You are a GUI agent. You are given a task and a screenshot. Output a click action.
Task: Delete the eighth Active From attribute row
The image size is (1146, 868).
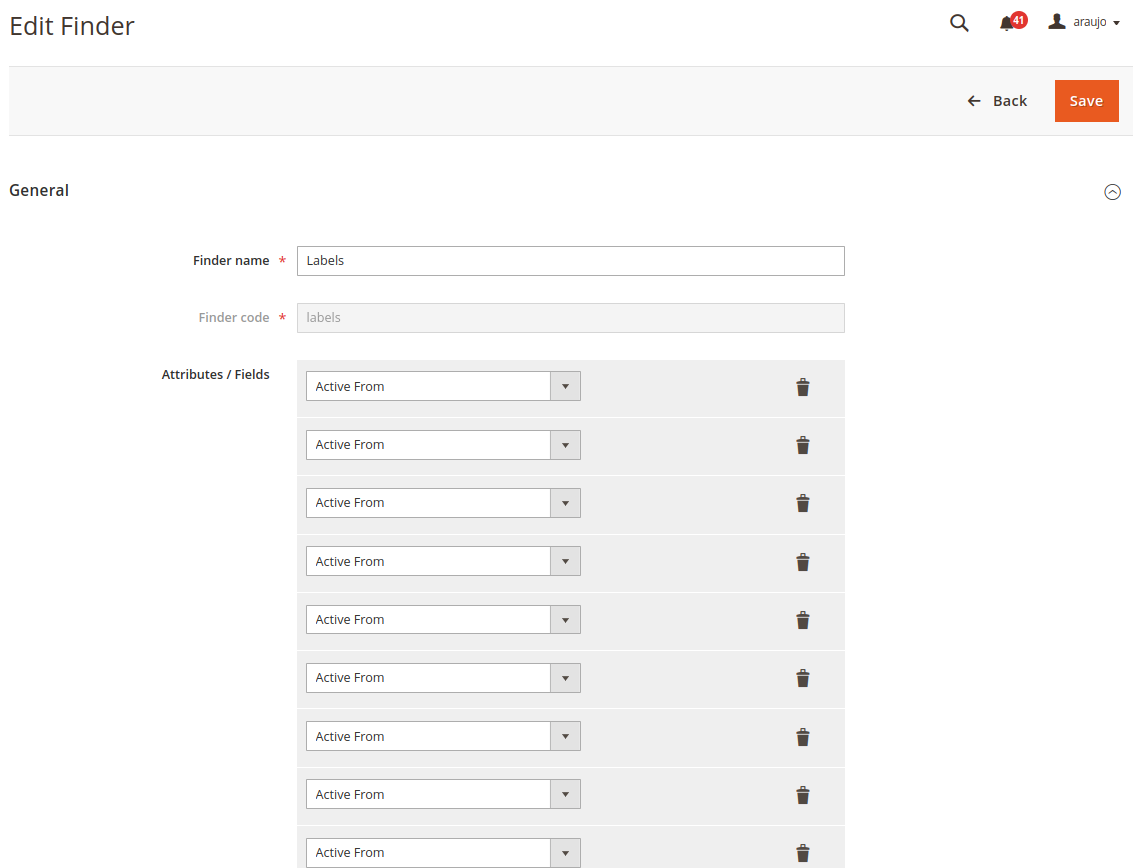point(802,795)
